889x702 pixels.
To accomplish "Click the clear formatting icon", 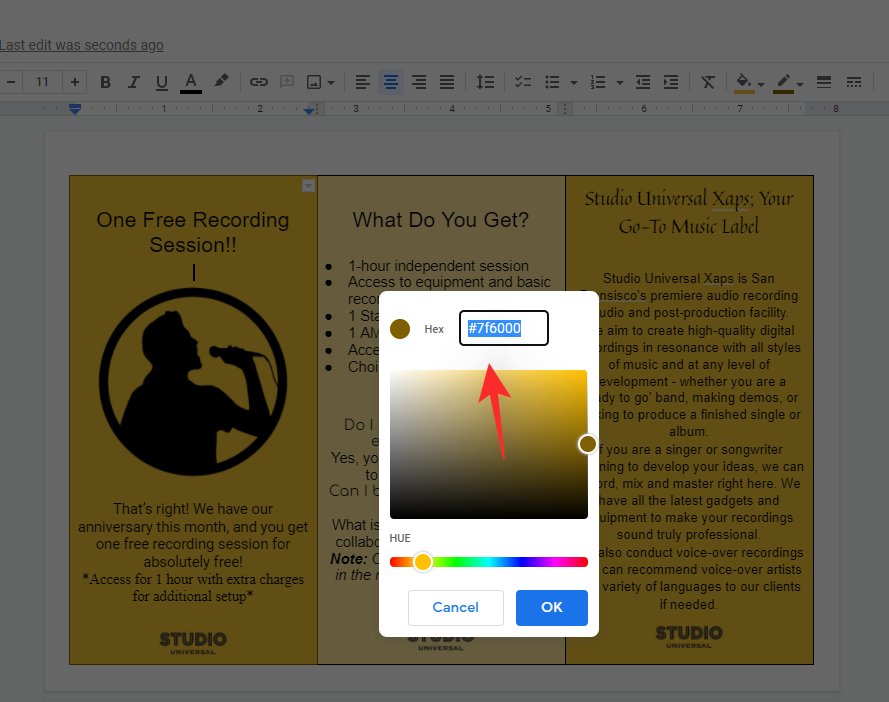I will pos(708,81).
